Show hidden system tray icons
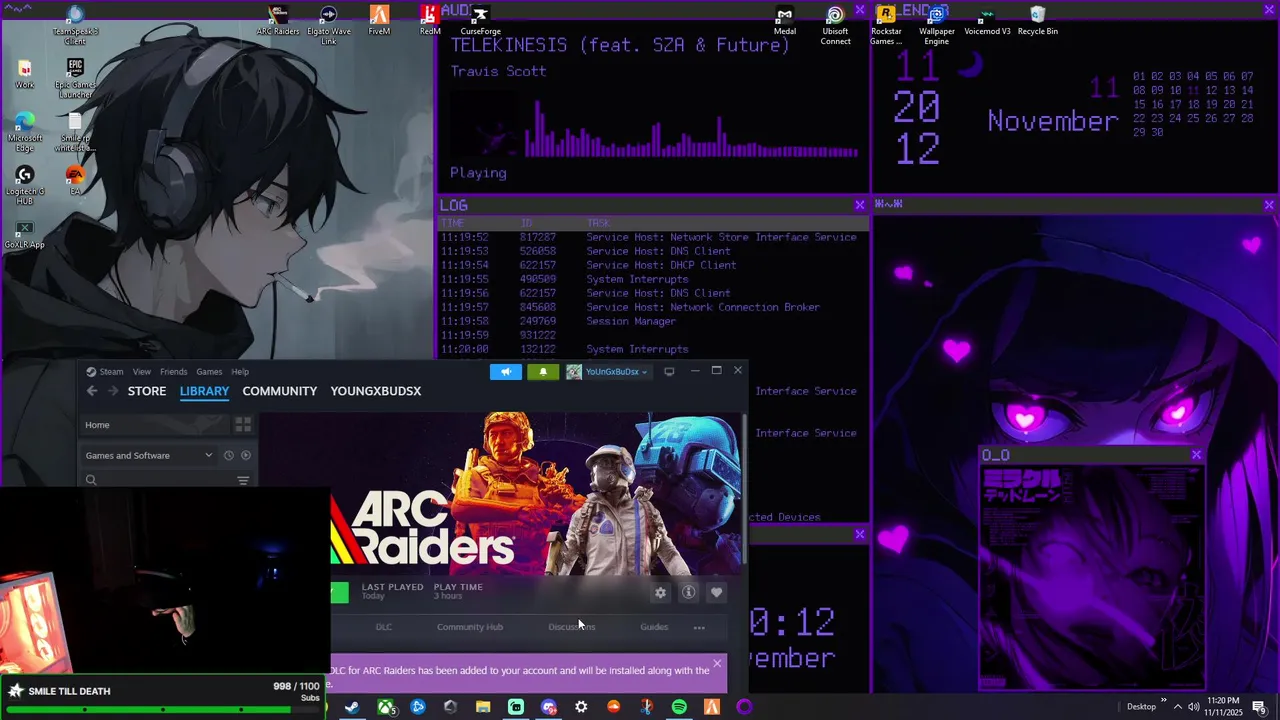The image size is (1280, 720). click(x=1177, y=707)
